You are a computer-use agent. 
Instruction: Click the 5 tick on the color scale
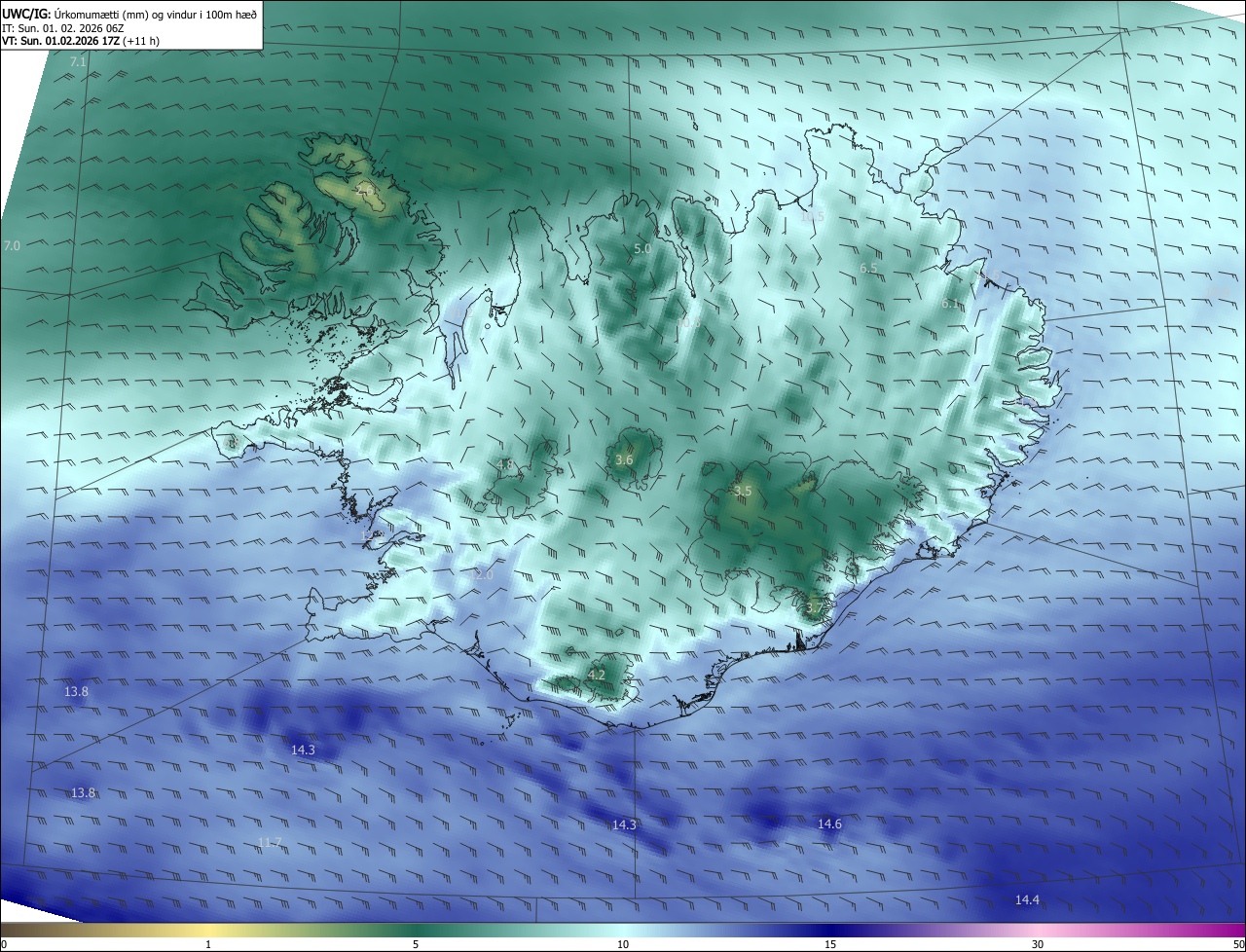click(x=416, y=944)
